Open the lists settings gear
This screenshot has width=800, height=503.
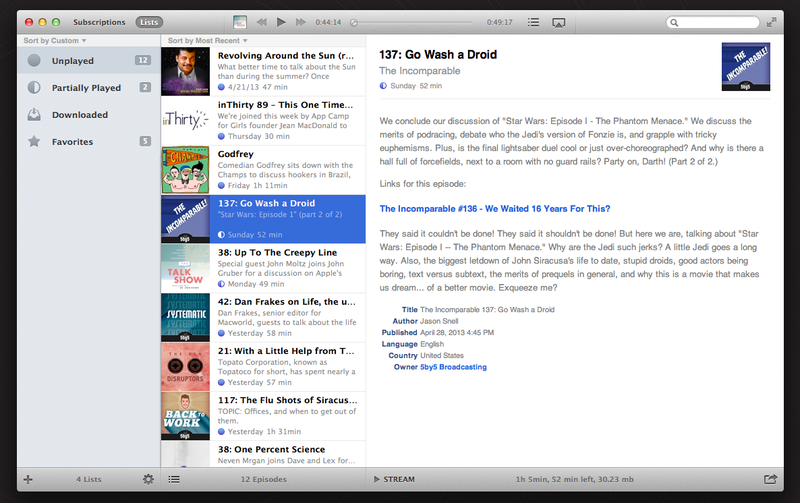(148, 480)
